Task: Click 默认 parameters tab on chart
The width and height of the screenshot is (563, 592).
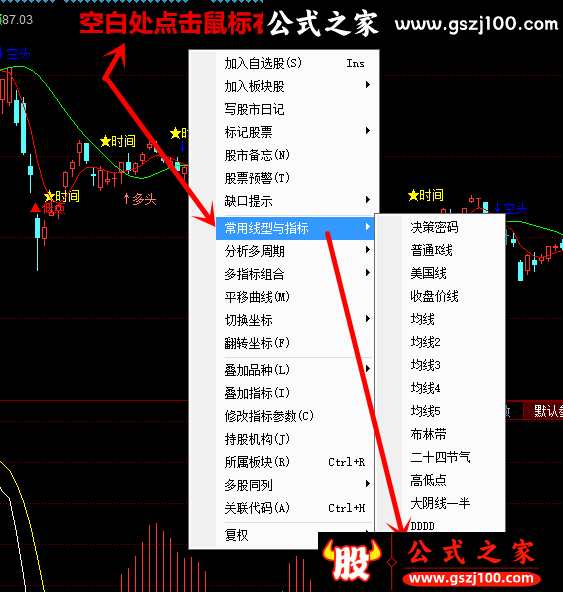Action: click(x=544, y=411)
